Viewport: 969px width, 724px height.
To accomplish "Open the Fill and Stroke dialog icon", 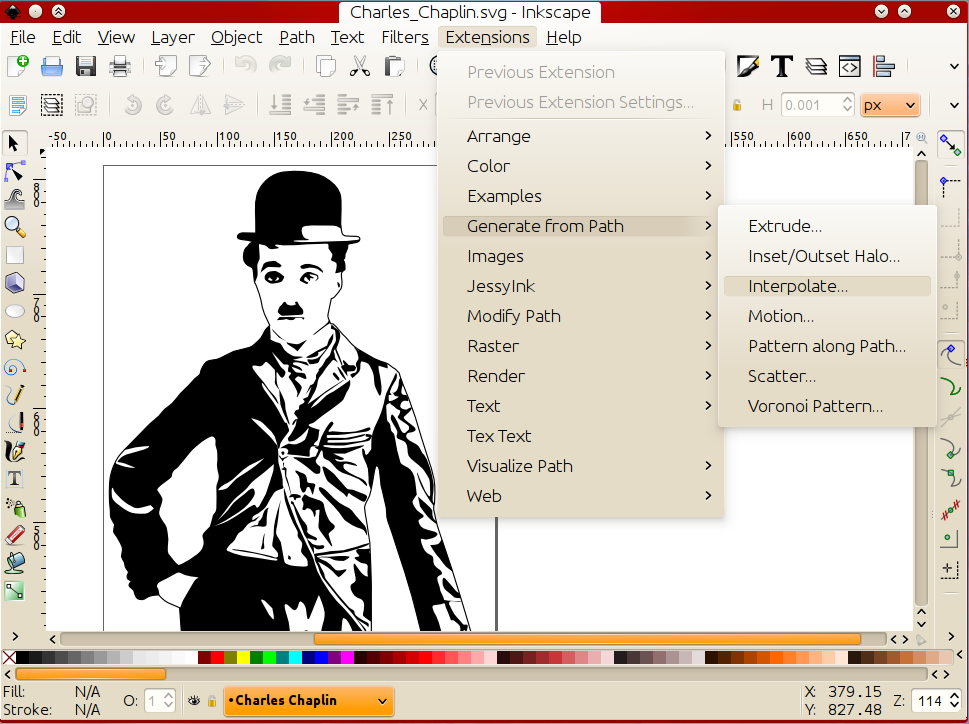I will 748,66.
